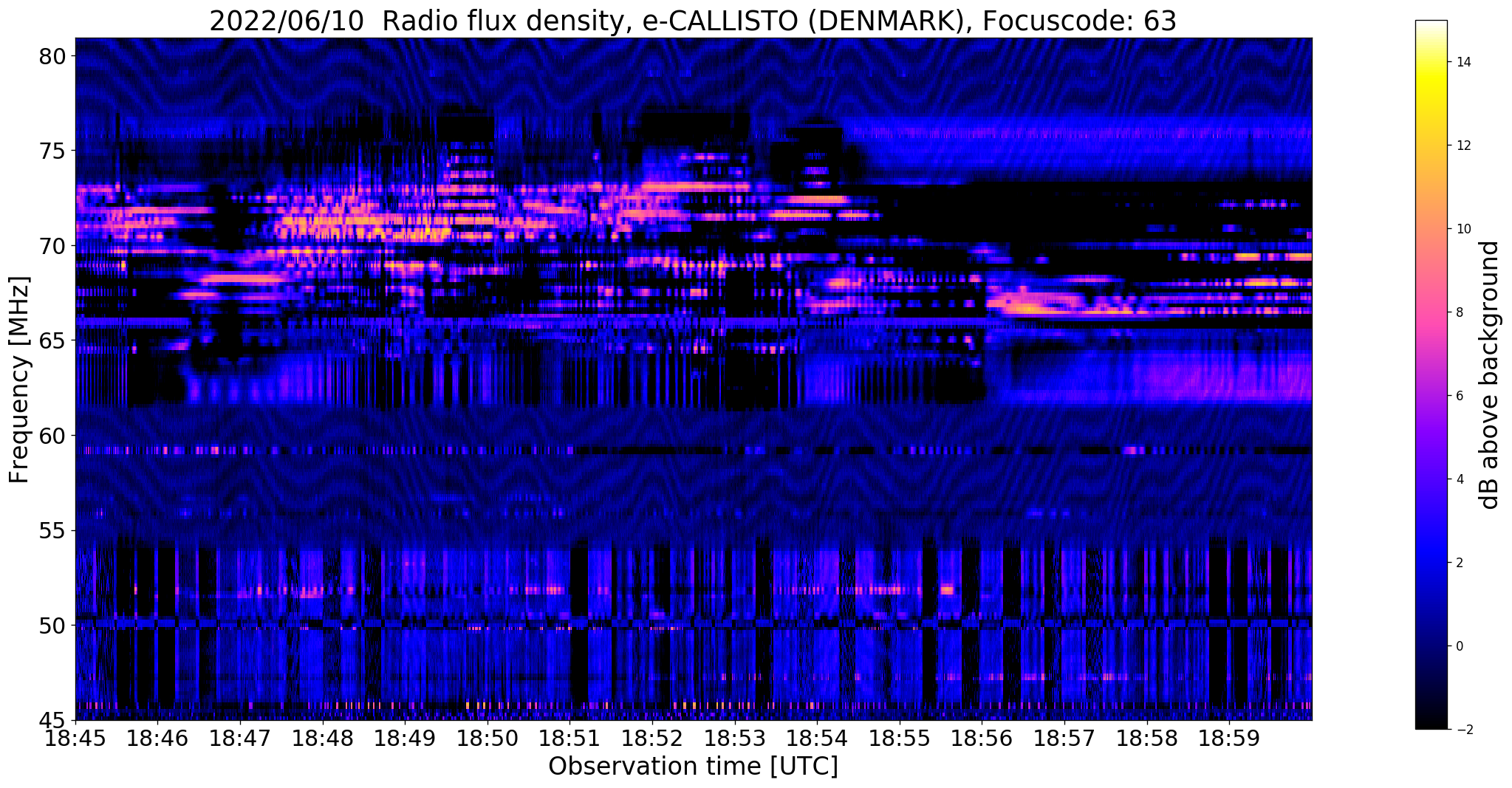Click the colorbar tick label 0
The image size is (1512, 788).
1459,646
